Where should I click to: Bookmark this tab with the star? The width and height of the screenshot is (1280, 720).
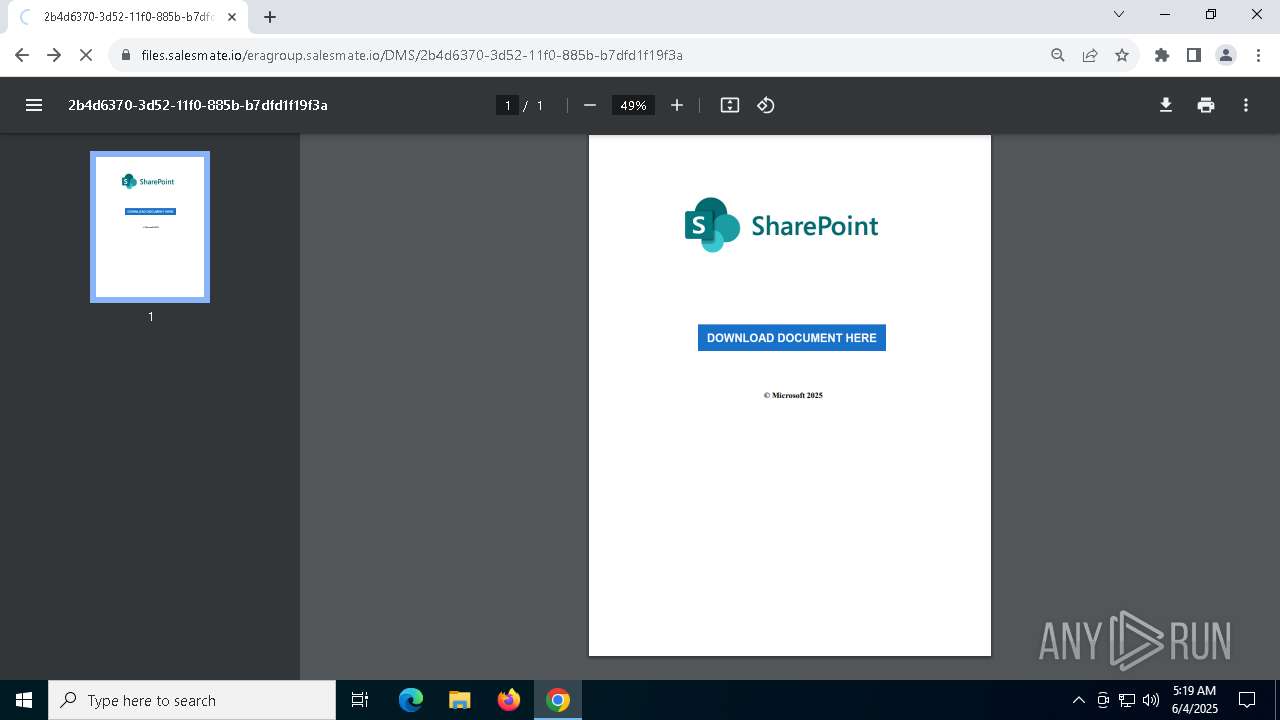tap(1122, 55)
